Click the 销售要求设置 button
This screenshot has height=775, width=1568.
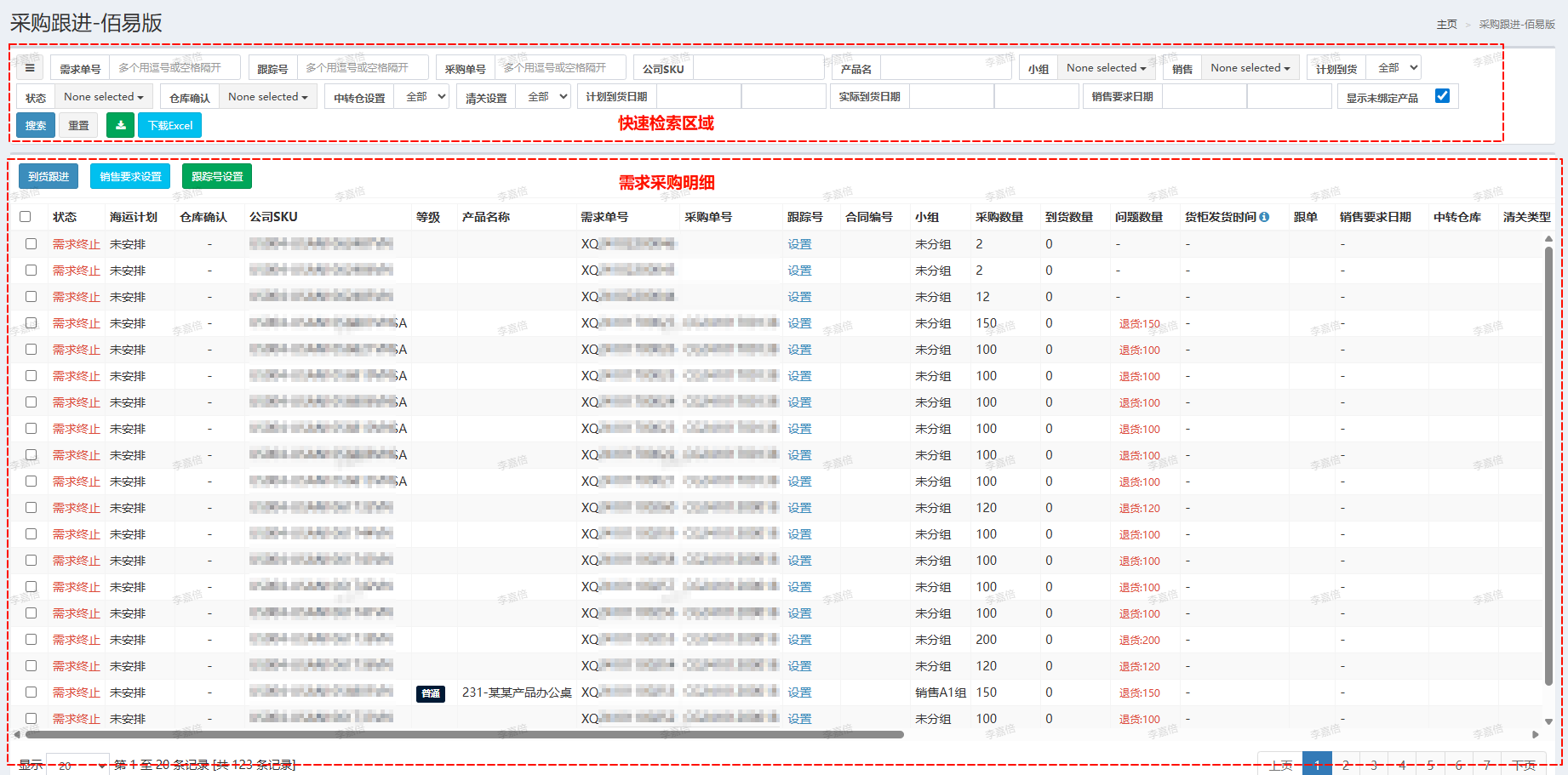130,176
